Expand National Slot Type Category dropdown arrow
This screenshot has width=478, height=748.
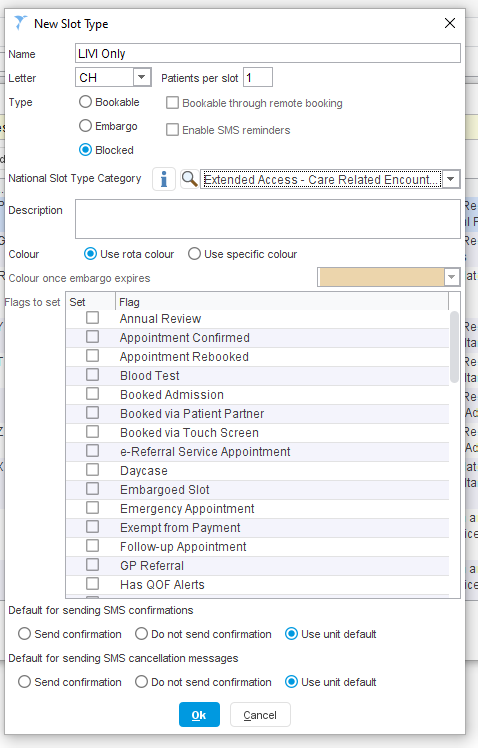point(450,179)
